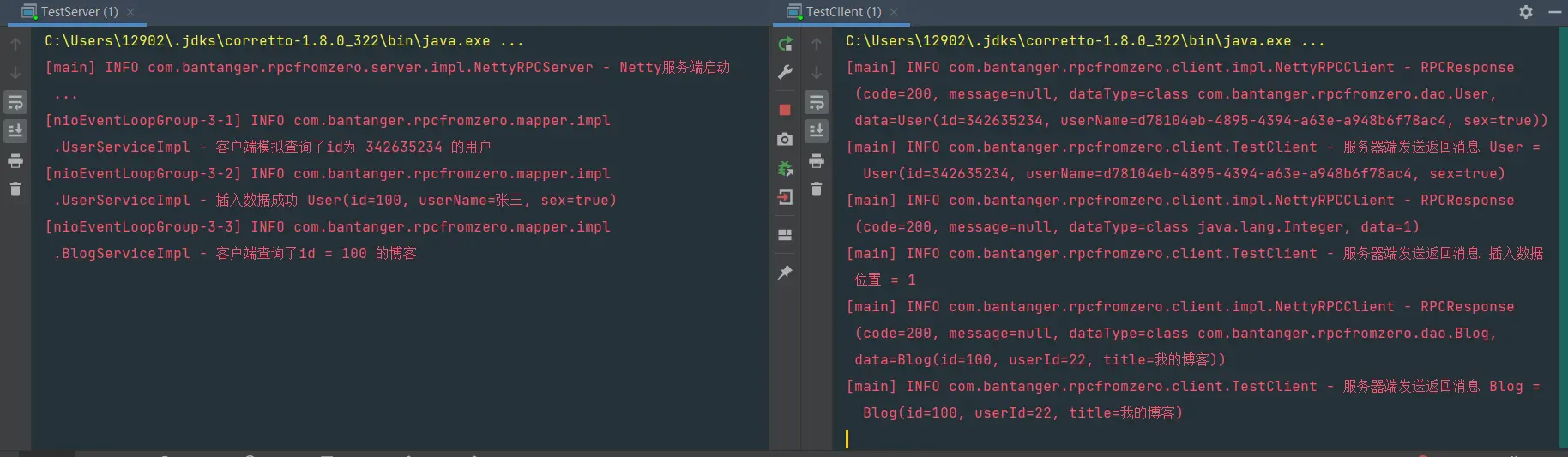This screenshot has height=457, width=1568.
Task: Clear the TestServer console with trash icon
Action: click(15, 189)
